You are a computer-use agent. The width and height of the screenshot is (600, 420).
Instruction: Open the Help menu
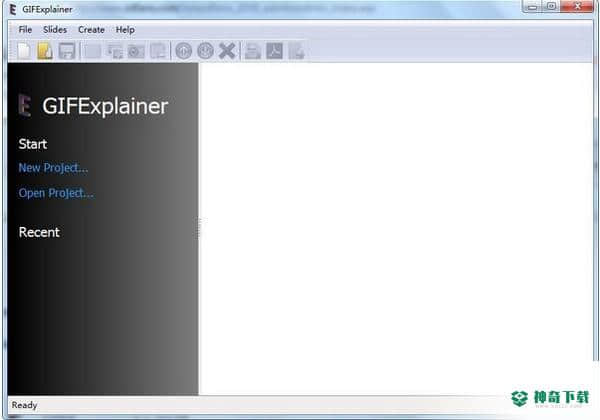click(125, 29)
